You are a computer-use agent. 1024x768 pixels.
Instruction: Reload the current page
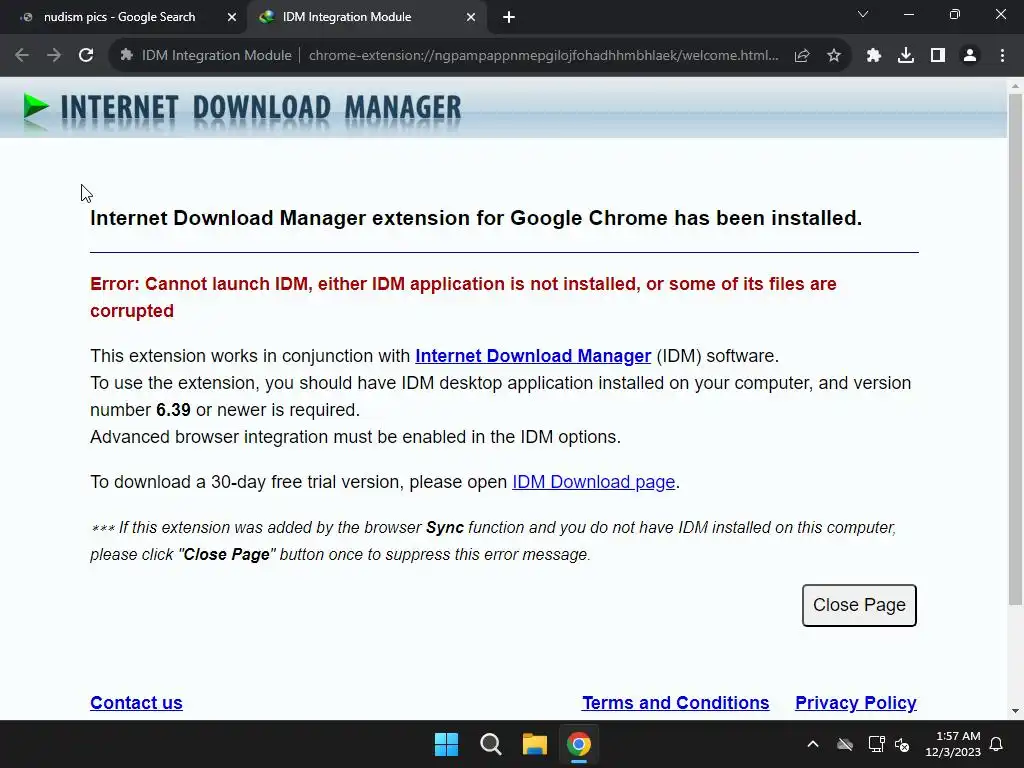pos(86,56)
